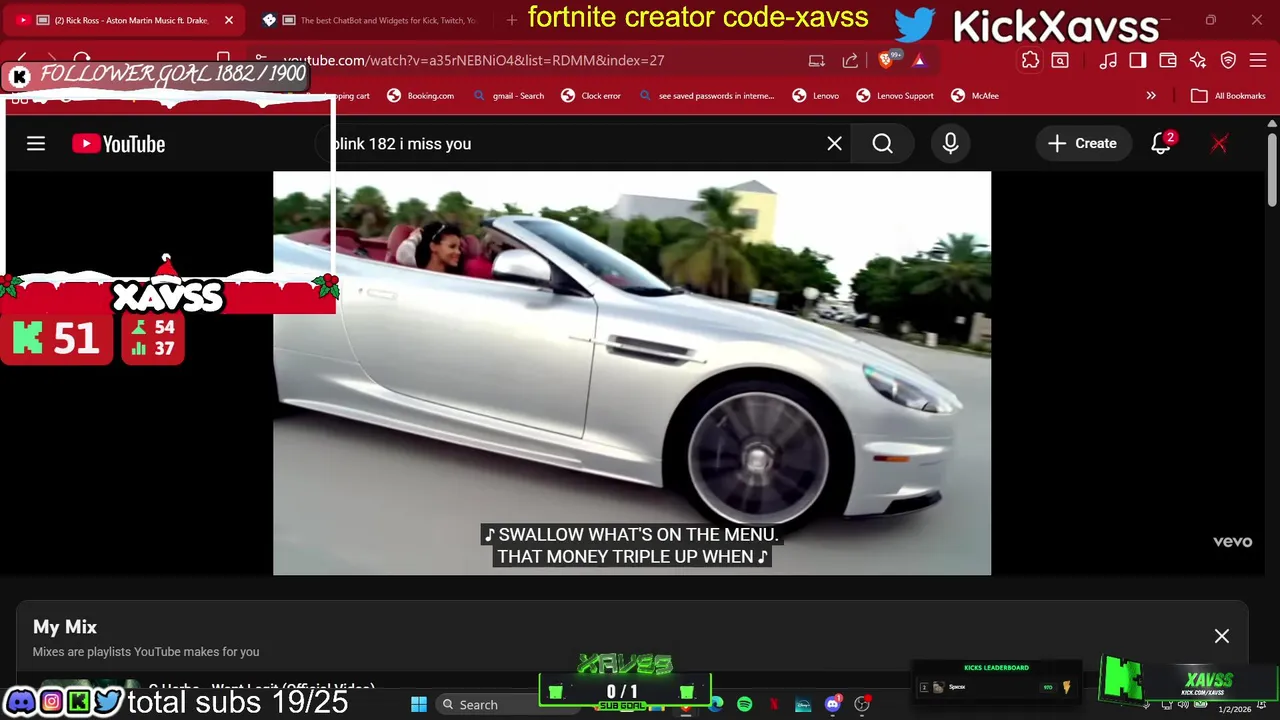Go to the YouTube home logo

pos(118,144)
